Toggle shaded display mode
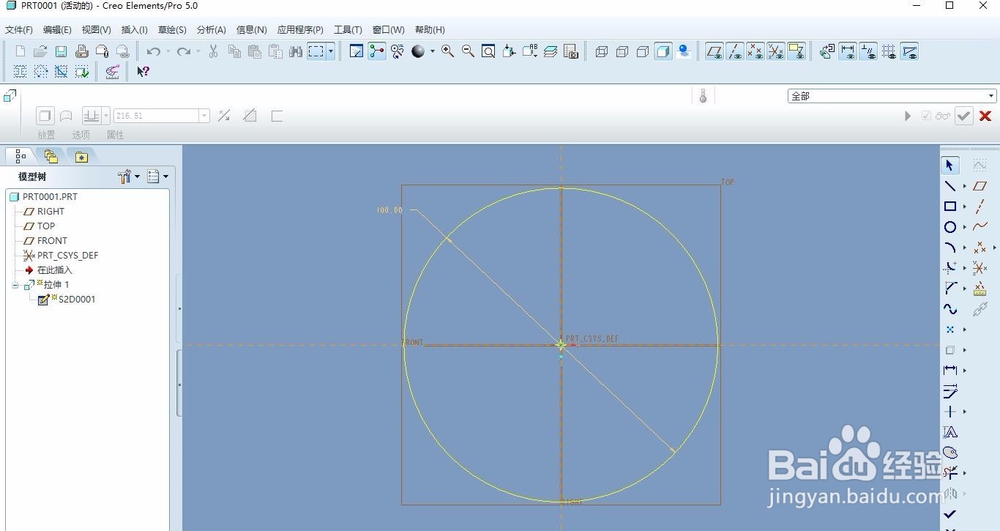 coord(663,52)
